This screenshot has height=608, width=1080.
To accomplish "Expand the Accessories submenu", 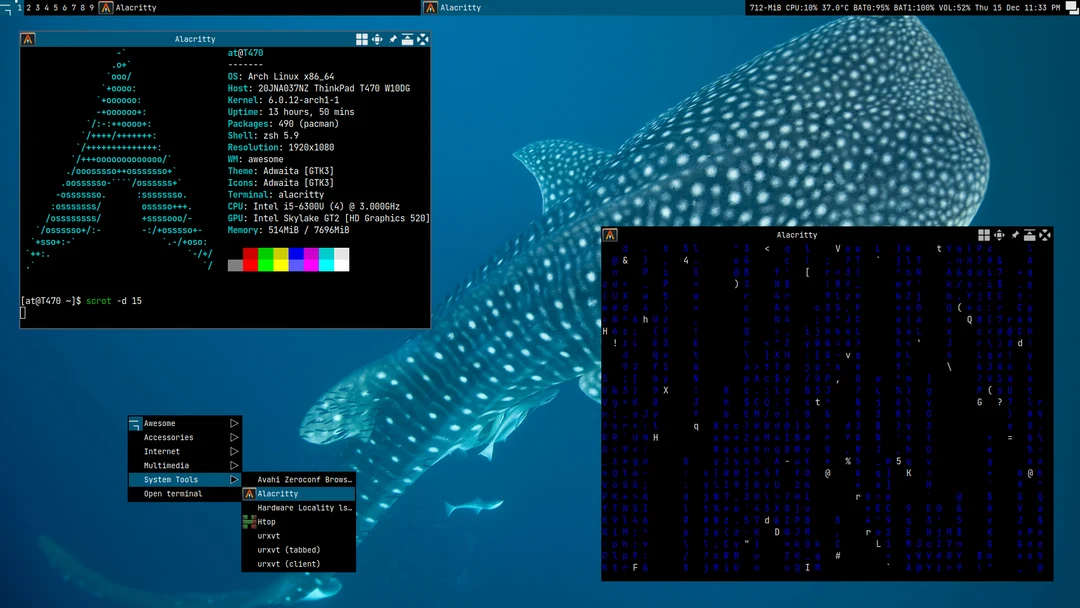I will tap(167, 437).
